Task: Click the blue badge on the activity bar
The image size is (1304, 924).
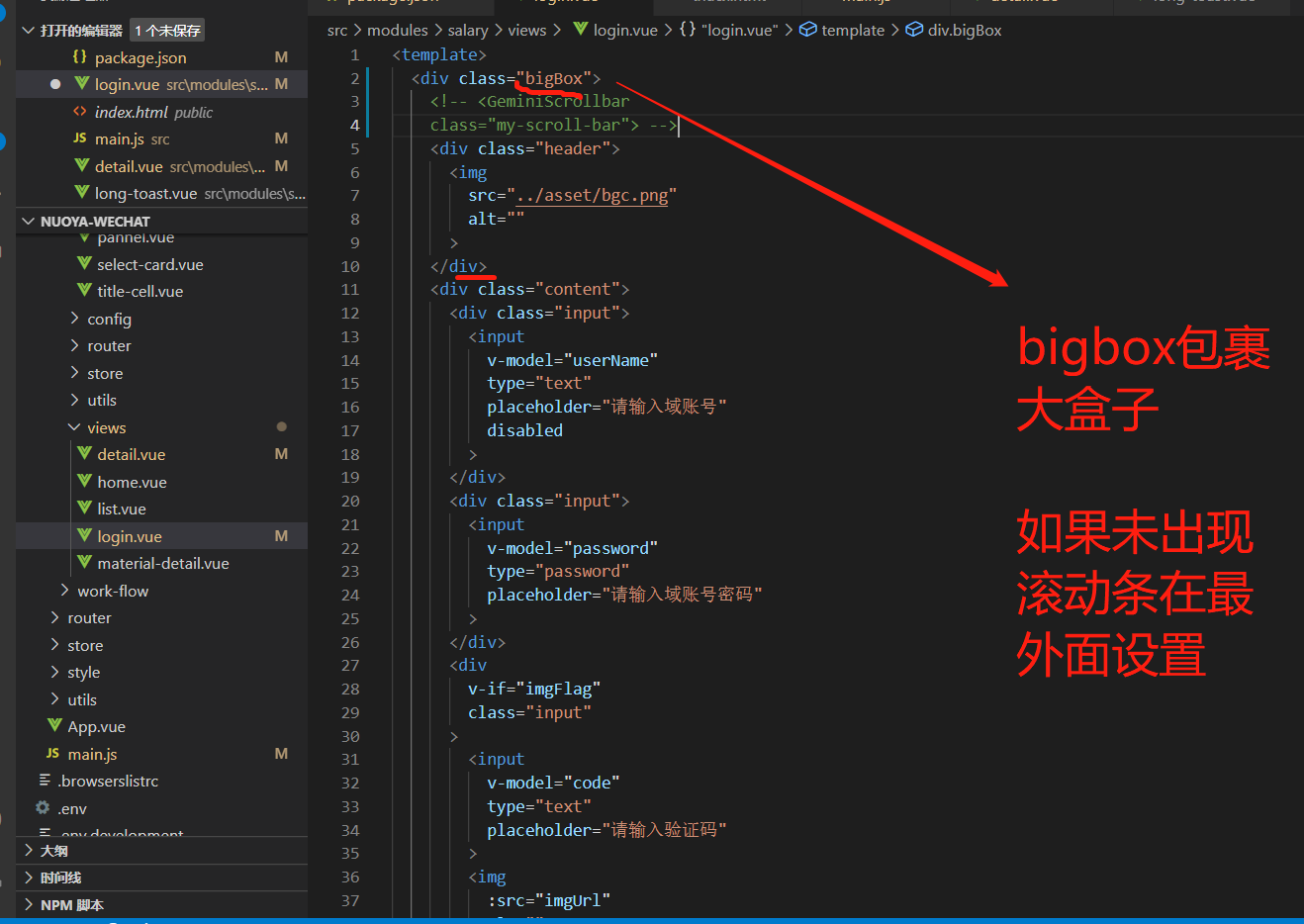Action: click(x=5, y=139)
